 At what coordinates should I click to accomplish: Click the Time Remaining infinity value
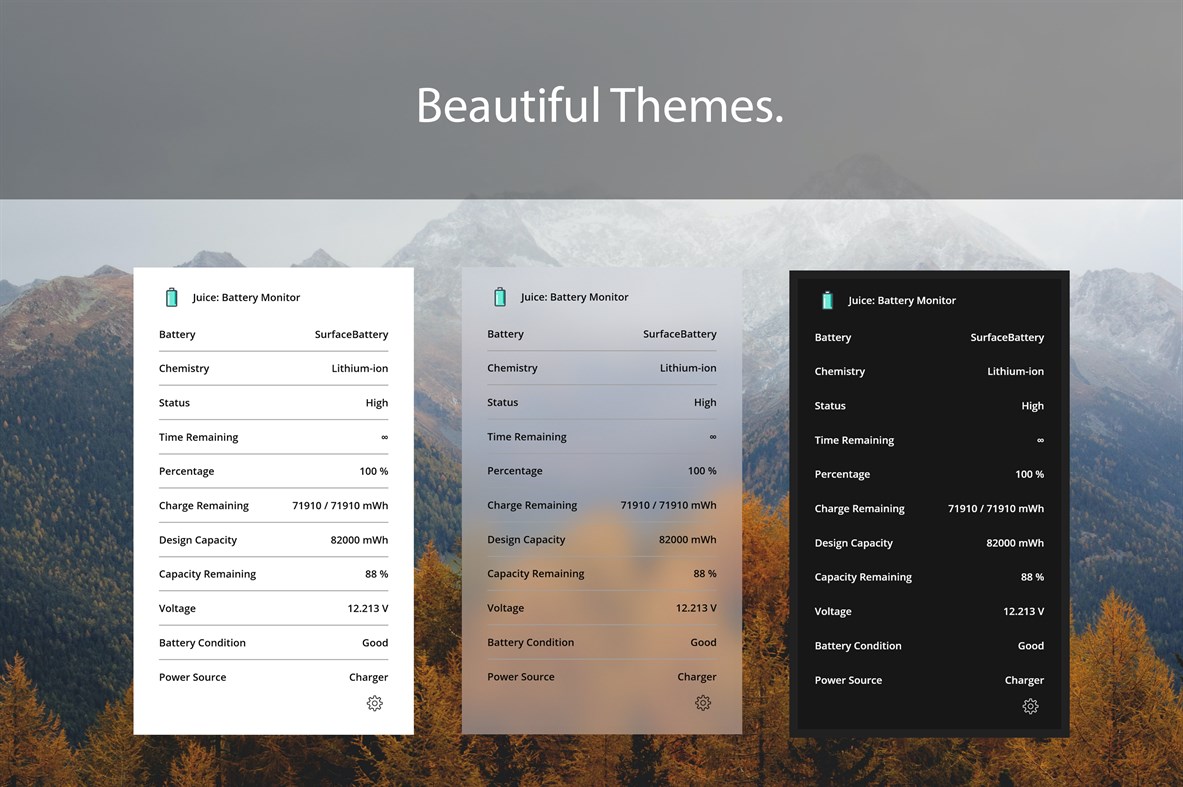point(384,437)
